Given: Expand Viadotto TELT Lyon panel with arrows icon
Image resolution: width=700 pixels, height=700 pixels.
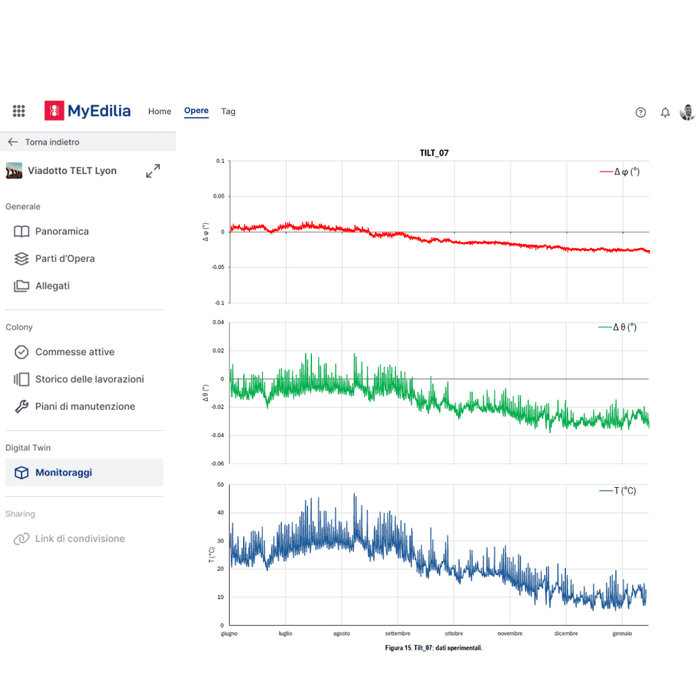Looking at the screenshot, I should click(153, 171).
